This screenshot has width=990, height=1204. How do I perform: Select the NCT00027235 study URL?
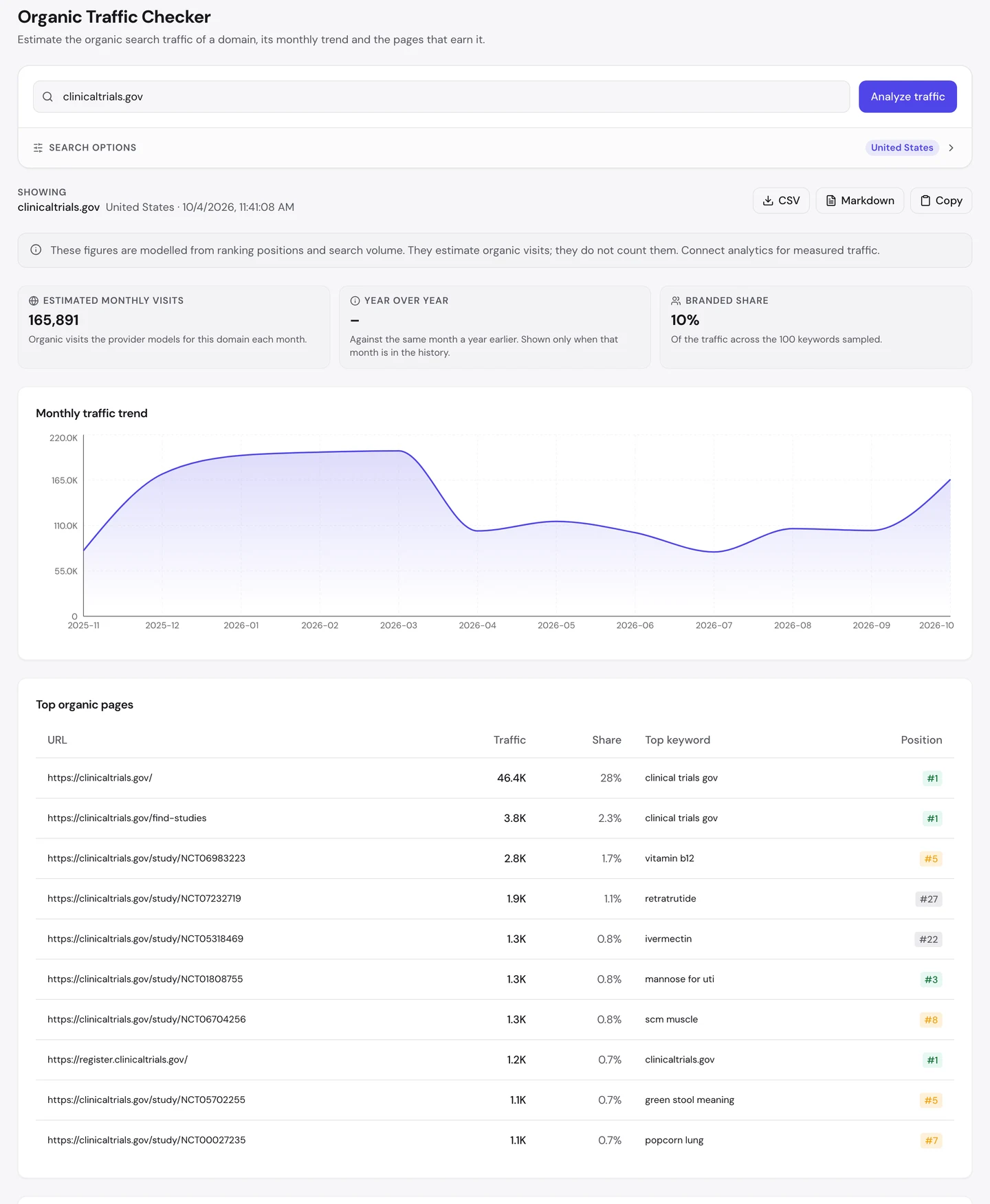point(146,1140)
